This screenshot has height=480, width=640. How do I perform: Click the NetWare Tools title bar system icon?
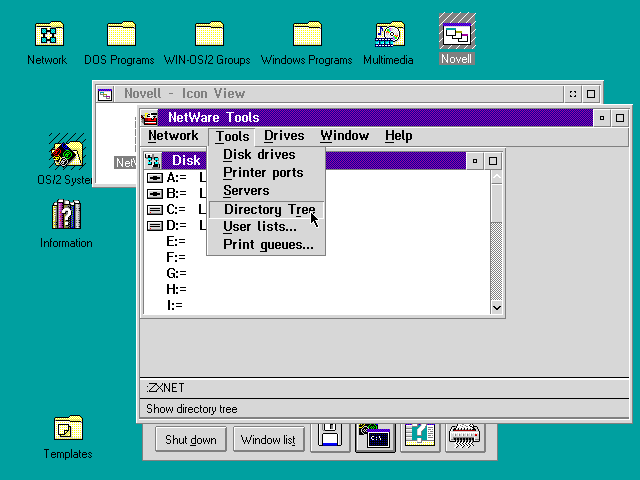coord(149,118)
